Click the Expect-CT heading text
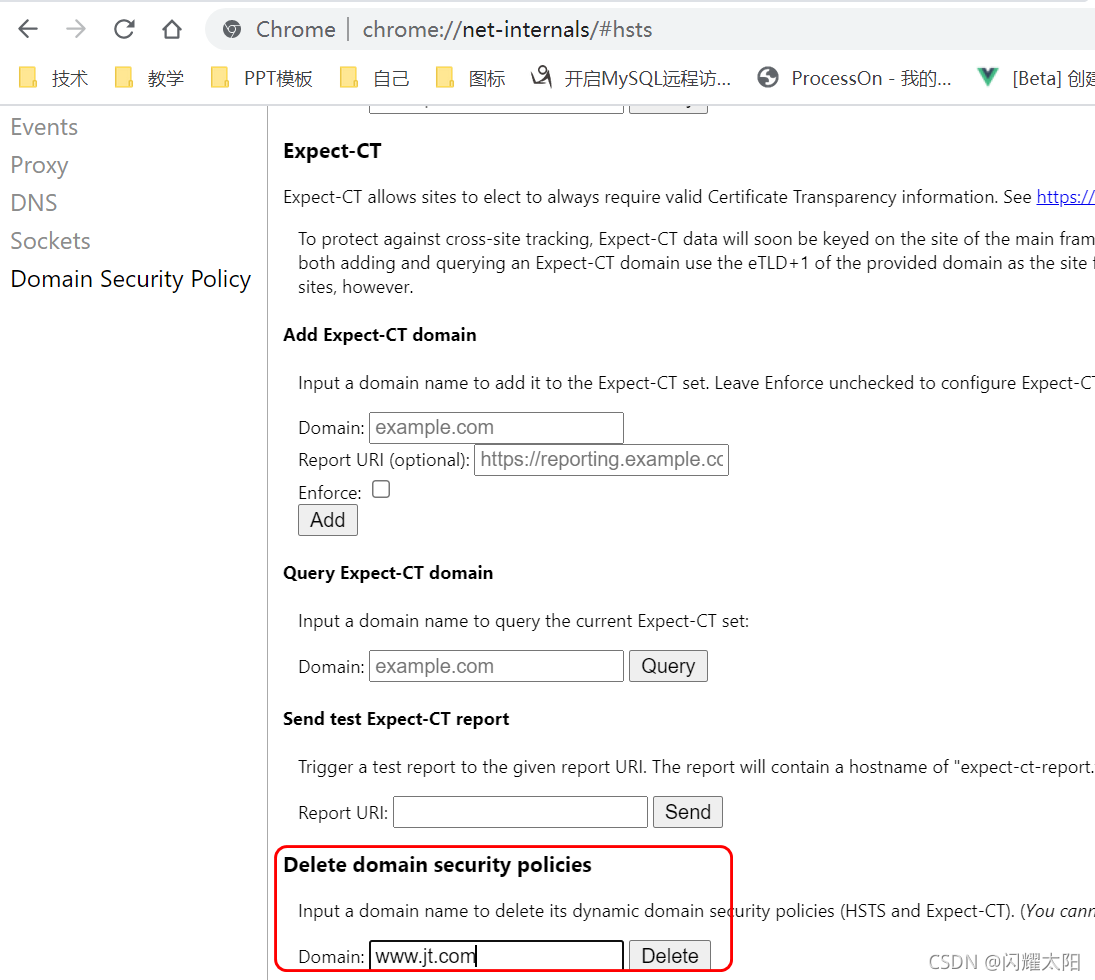The height and width of the screenshot is (980, 1095). [x=332, y=151]
